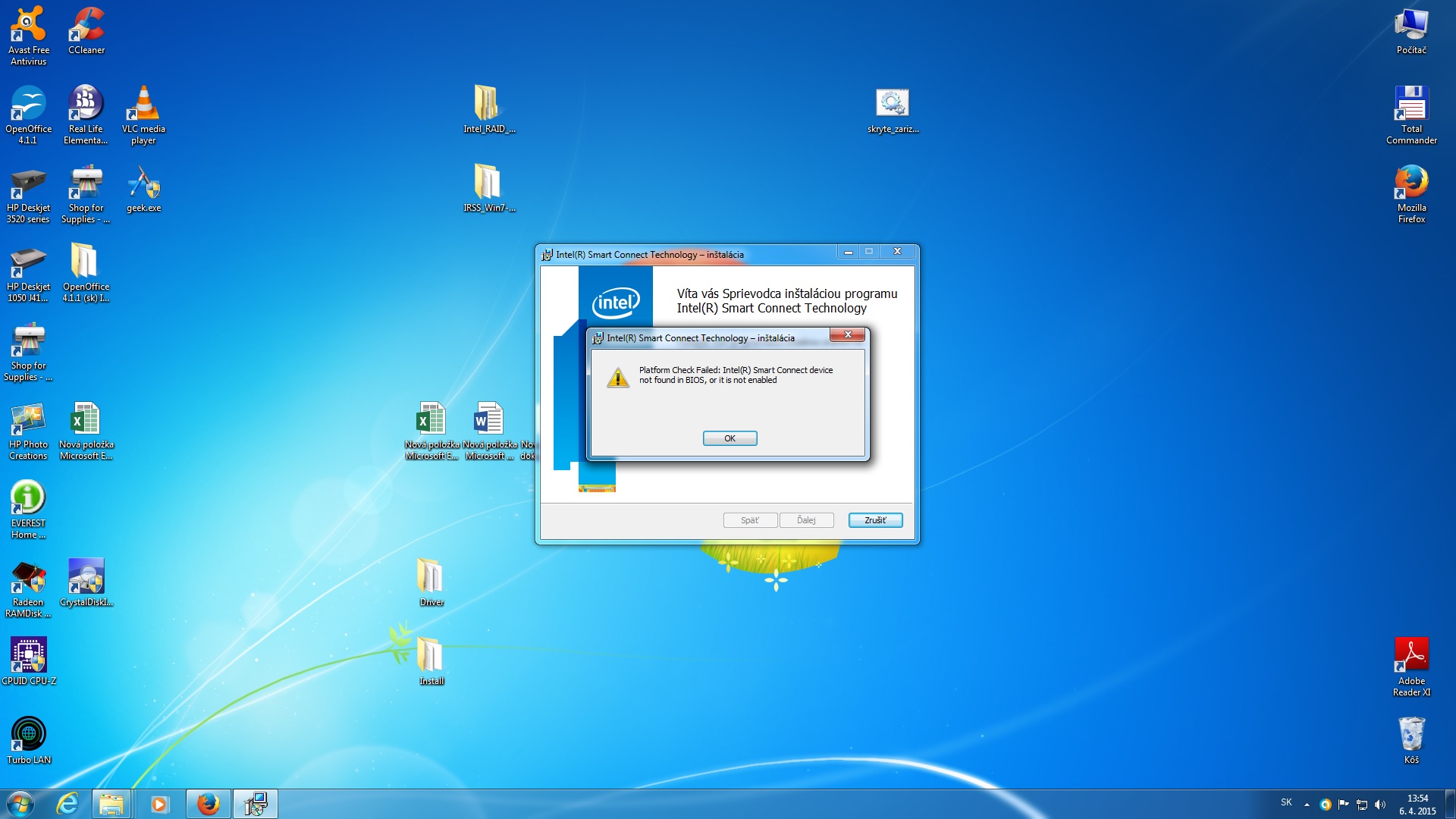Open the CCleaner desktop shortcut
The image size is (1456, 819).
tap(86, 27)
